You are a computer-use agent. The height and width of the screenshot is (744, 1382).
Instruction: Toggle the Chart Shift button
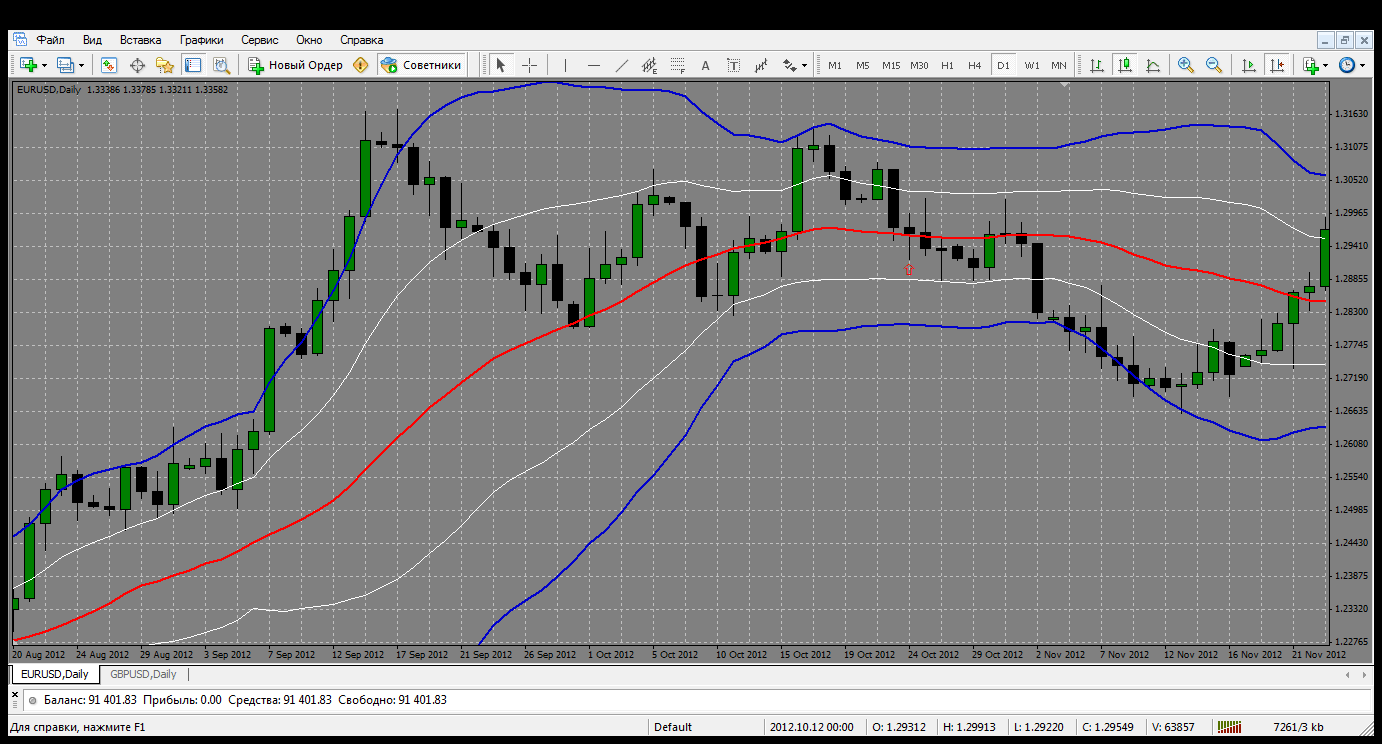tap(1277, 65)
